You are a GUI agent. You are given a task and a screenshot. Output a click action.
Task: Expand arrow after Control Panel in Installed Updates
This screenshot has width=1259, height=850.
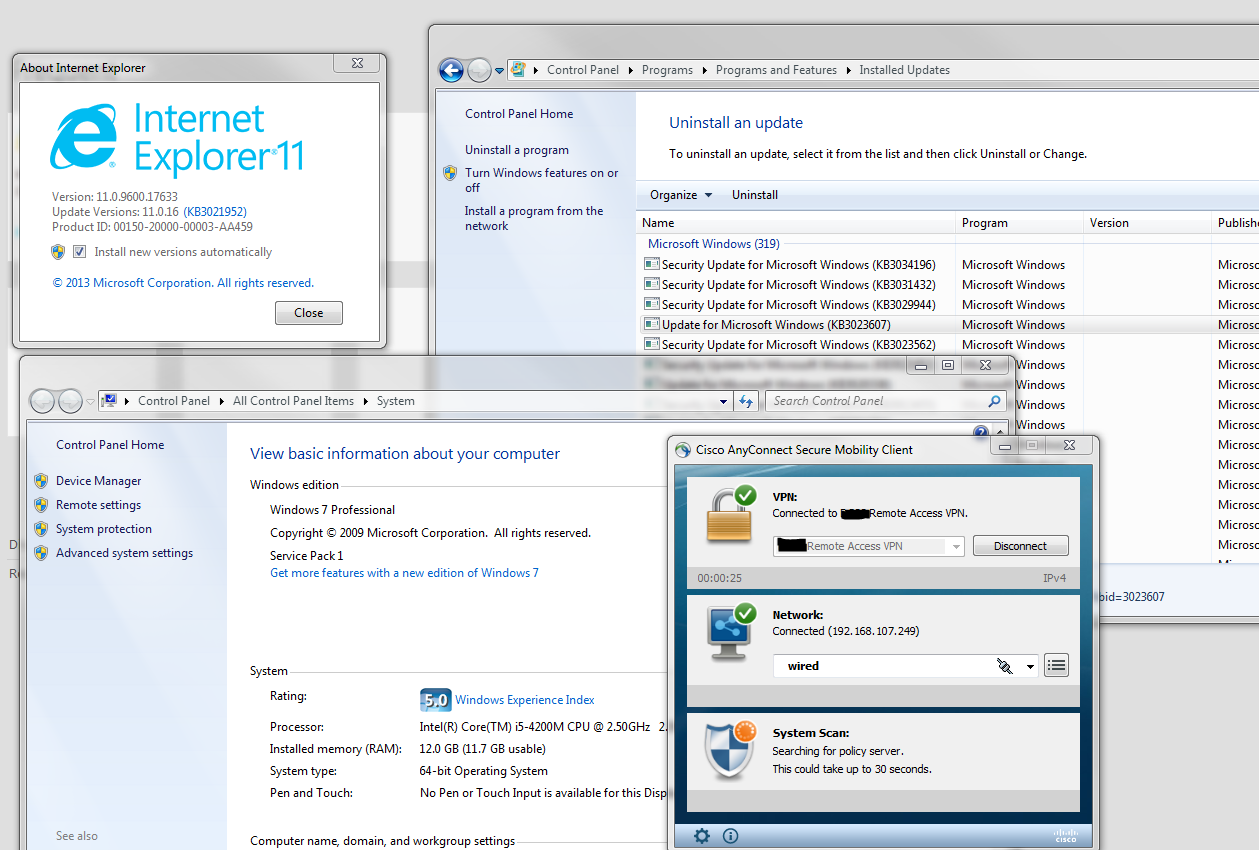[631, 70]
